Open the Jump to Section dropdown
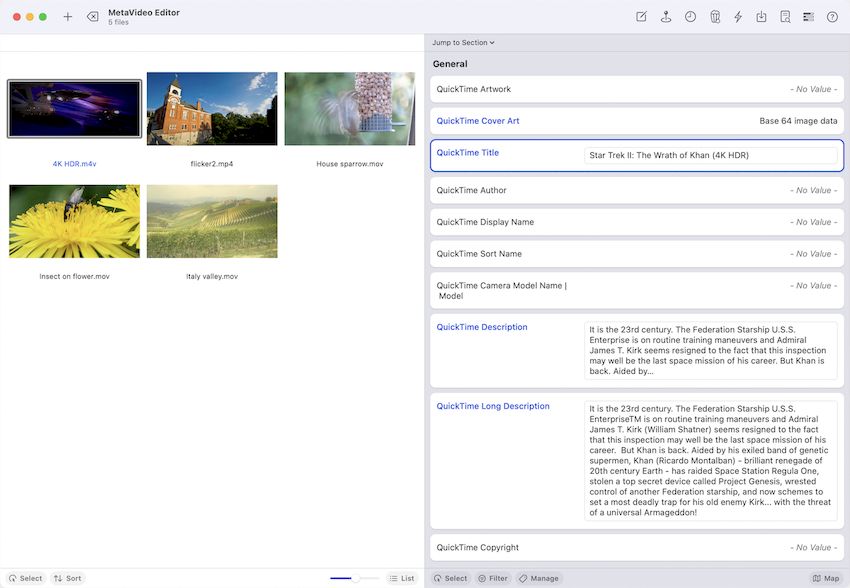The width and height of the screenshot is (850, 588). [x=461, y=42]
